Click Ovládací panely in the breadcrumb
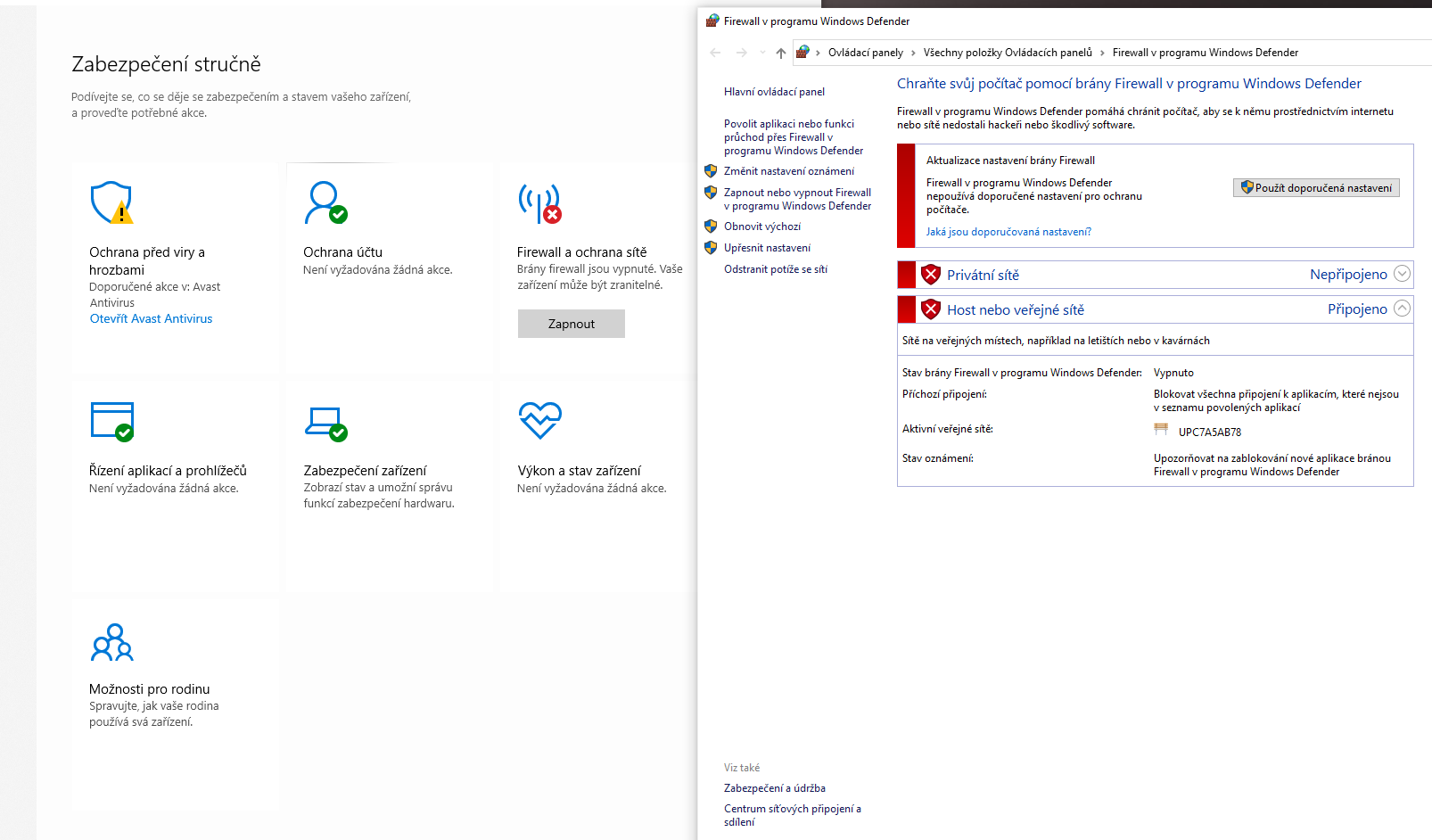Viewport: 1432px width, 840px height. pyautogui.click(x=866, y=53)
